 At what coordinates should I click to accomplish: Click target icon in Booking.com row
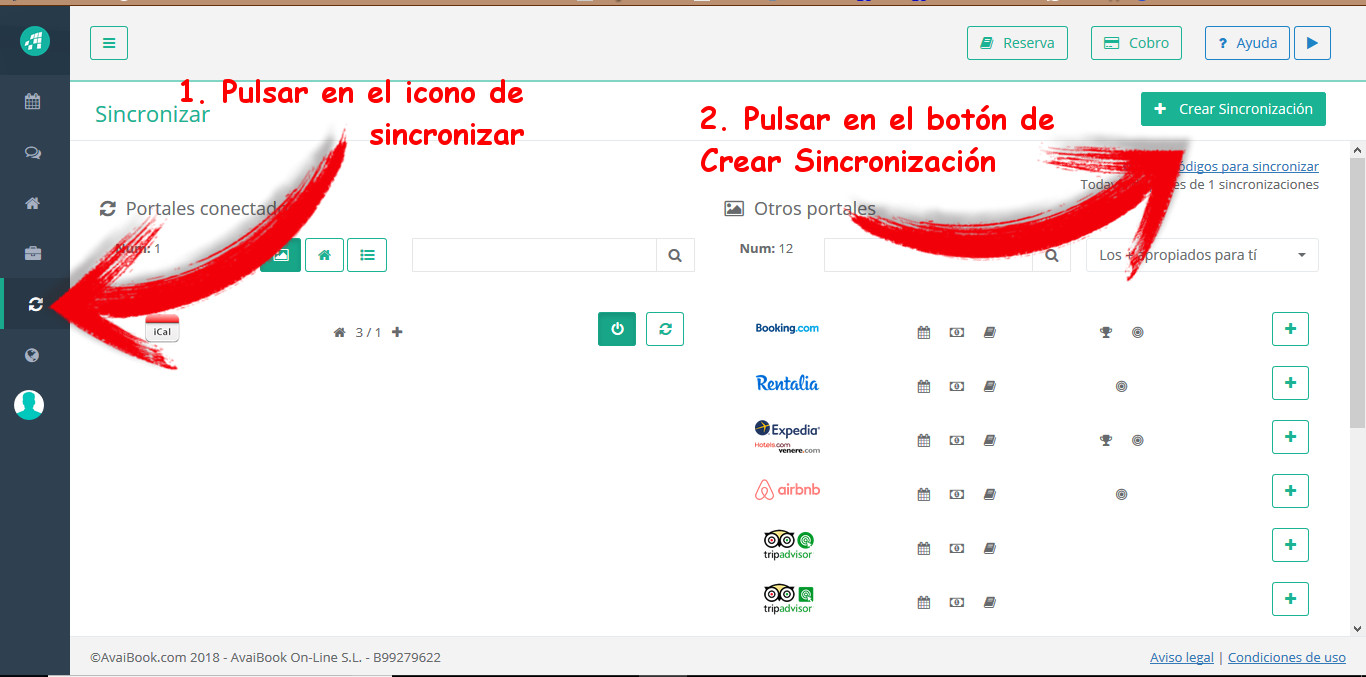[1137, 332]
